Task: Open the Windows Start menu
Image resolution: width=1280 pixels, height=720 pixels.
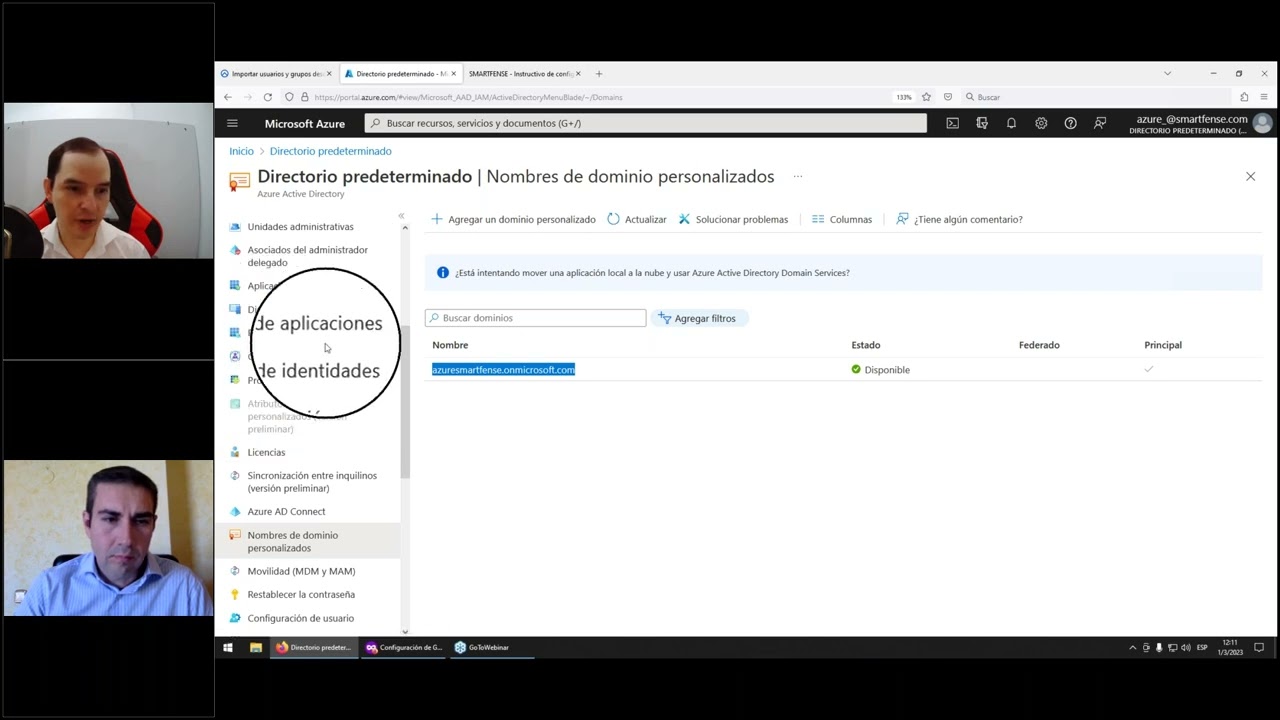Action: 228,647
